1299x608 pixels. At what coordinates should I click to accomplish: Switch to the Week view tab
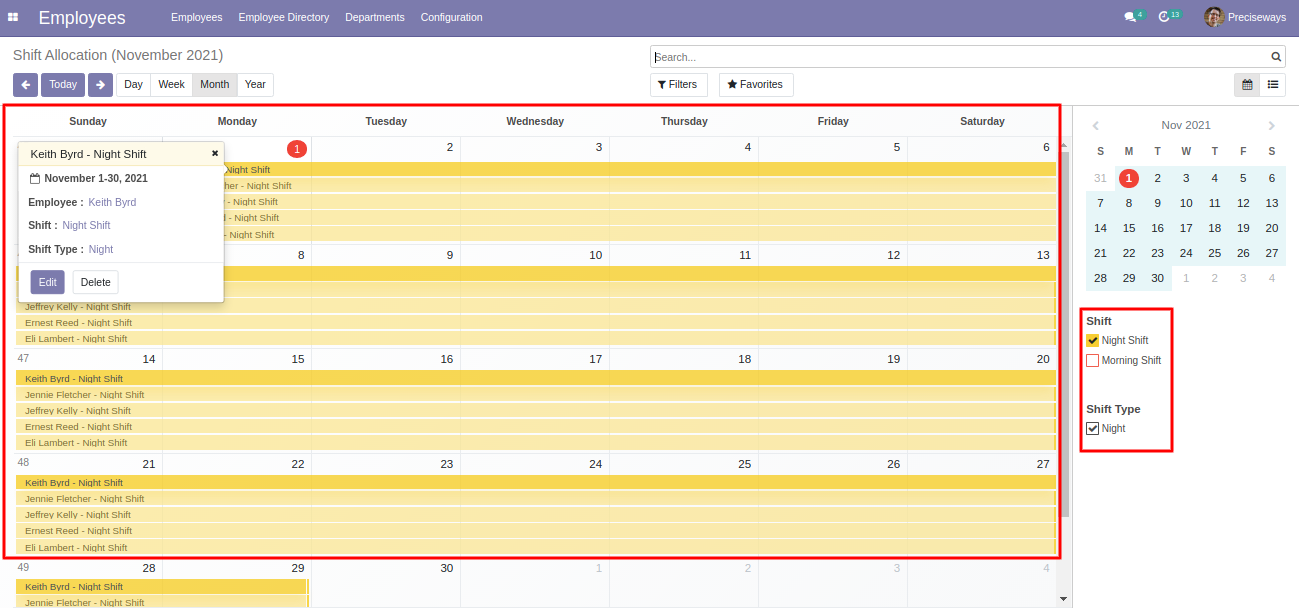click(171, 85)
